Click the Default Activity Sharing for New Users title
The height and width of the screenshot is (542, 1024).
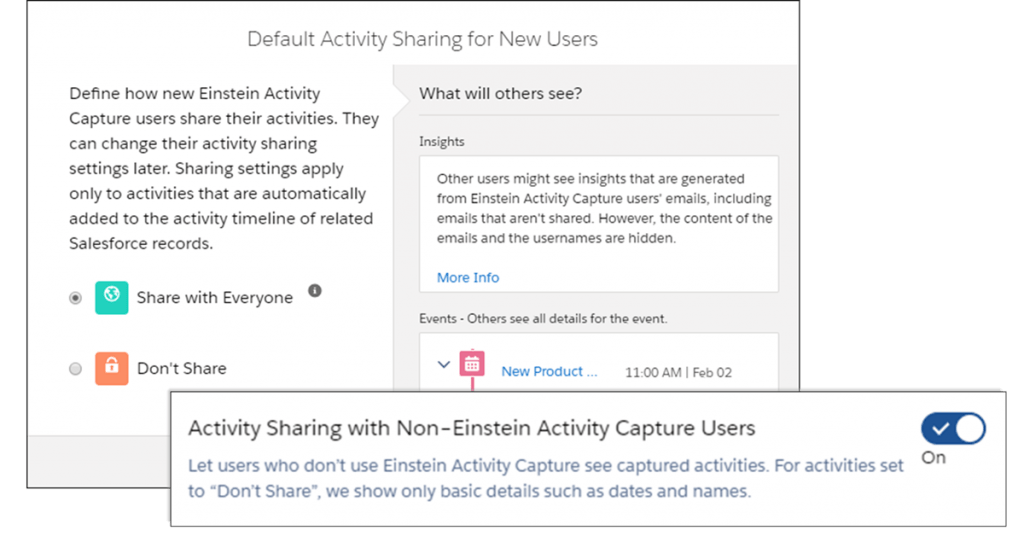(423, 39)
